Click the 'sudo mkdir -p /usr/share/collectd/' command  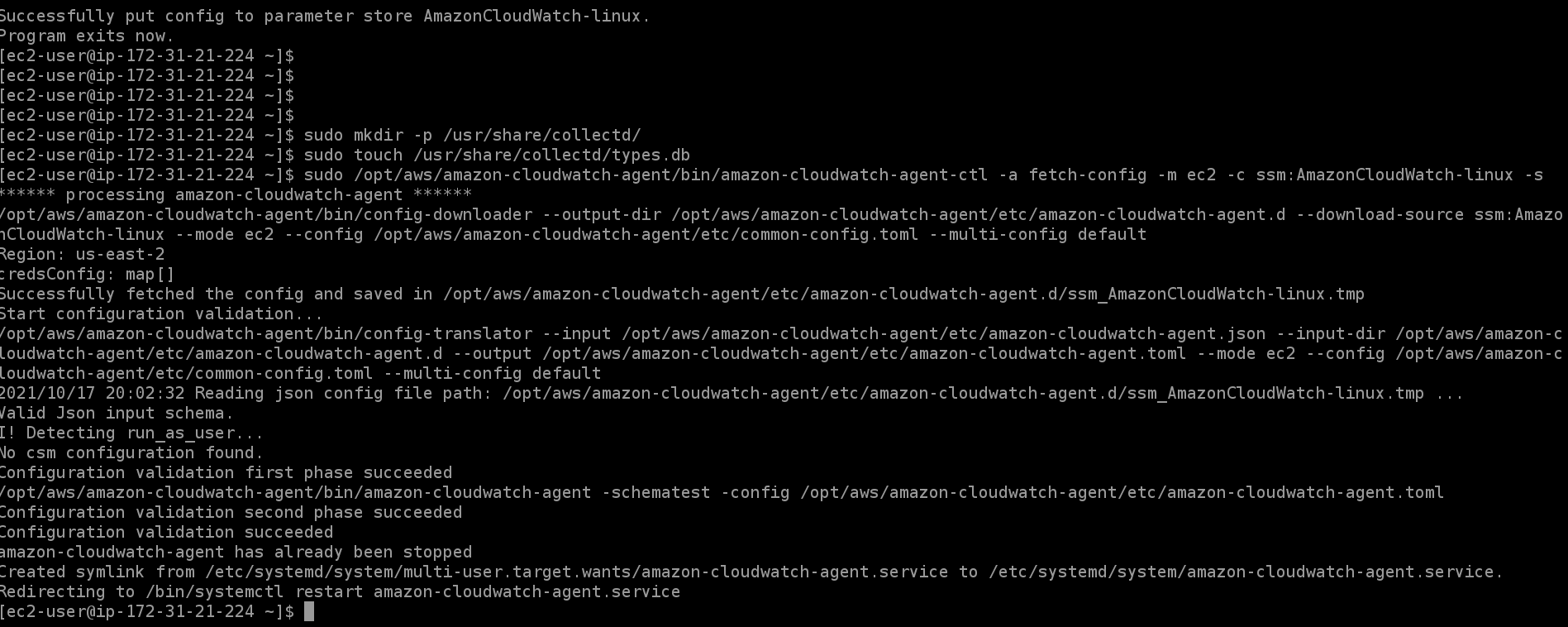click(472, 135)
